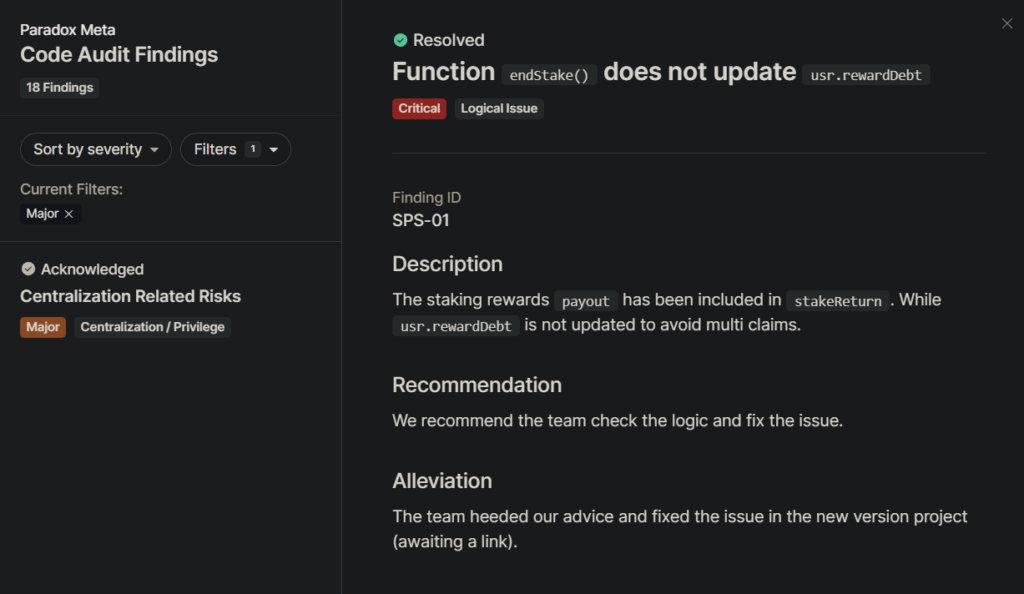Screen dimensions: 1024x594
Task: Click the usr.rewardDebt code in the title
Action: [x=866, y=75]
